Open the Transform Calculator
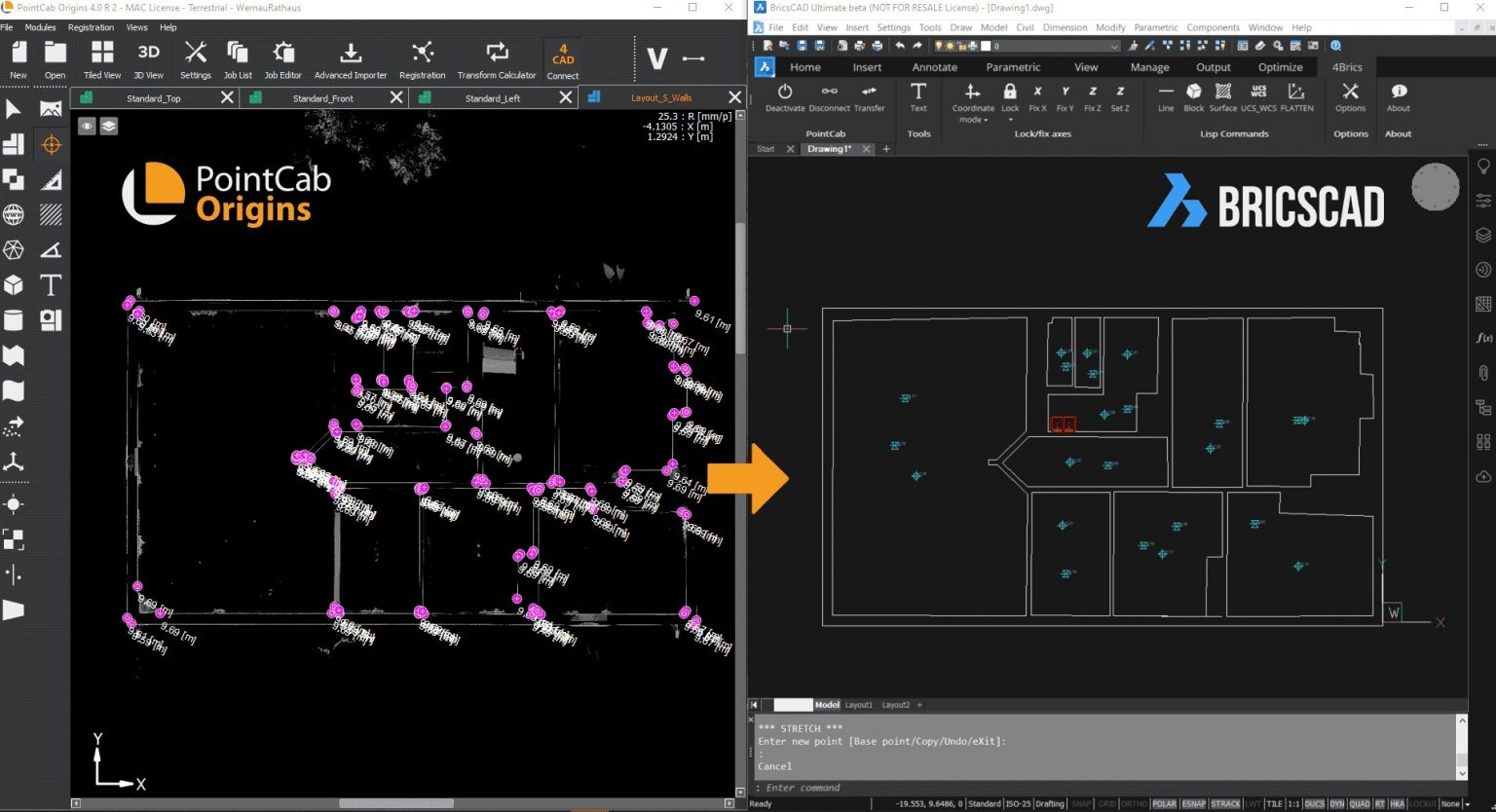The image size is (1496, 812). point(497,58)
